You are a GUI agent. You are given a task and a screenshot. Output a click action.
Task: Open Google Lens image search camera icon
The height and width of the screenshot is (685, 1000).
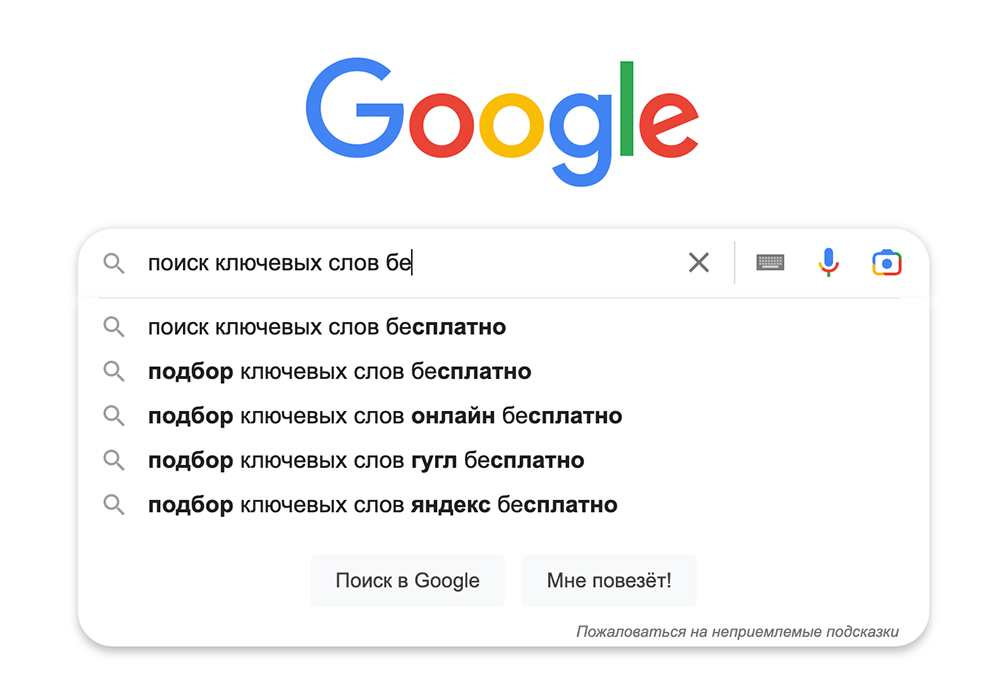point(887,263)
